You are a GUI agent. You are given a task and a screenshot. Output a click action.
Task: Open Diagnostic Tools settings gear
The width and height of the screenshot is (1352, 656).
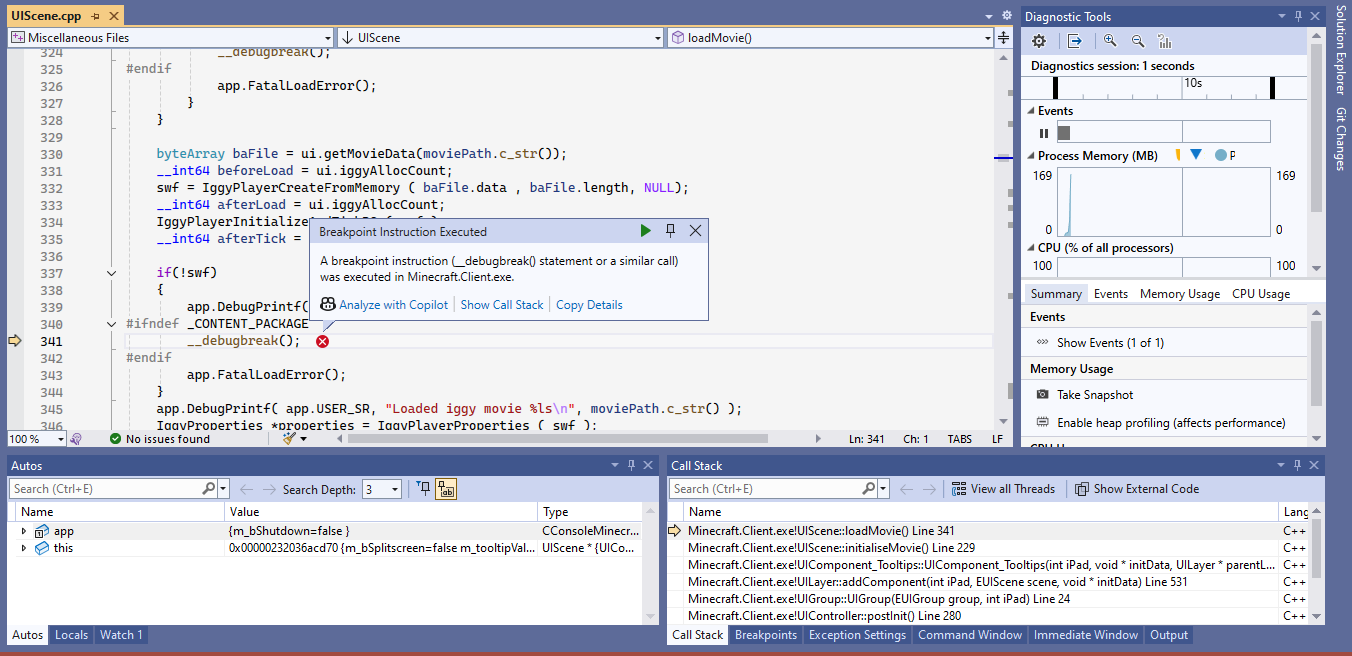click(x=1039, y=41)
